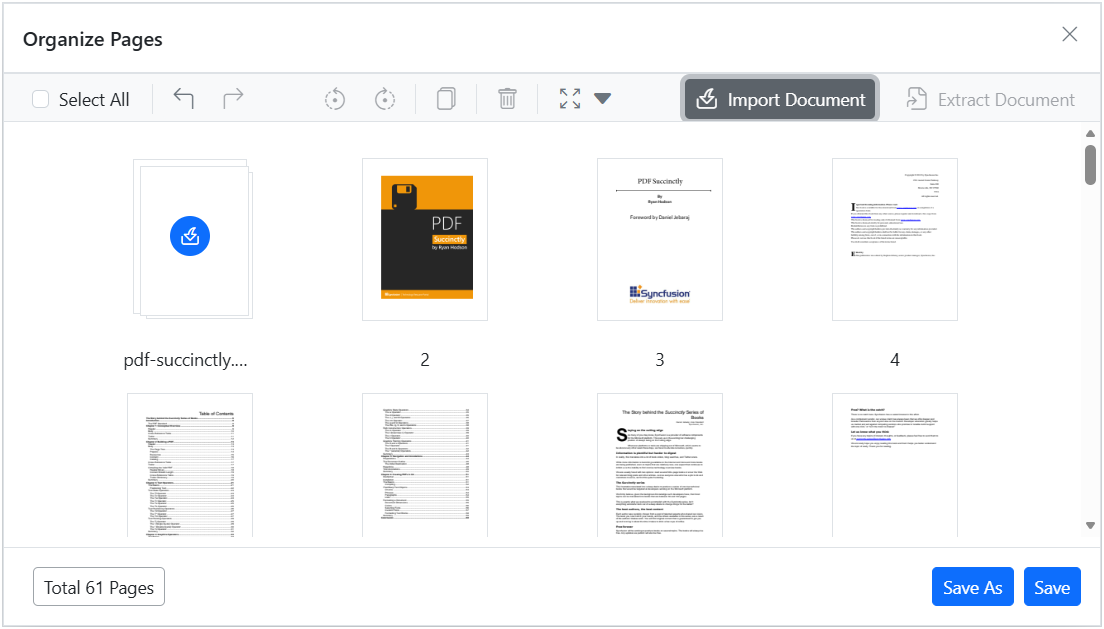Click the undo arrow icon
The width and height of the screenshot is (1104, 629).
pyautogui.click(x=184, y=99)
